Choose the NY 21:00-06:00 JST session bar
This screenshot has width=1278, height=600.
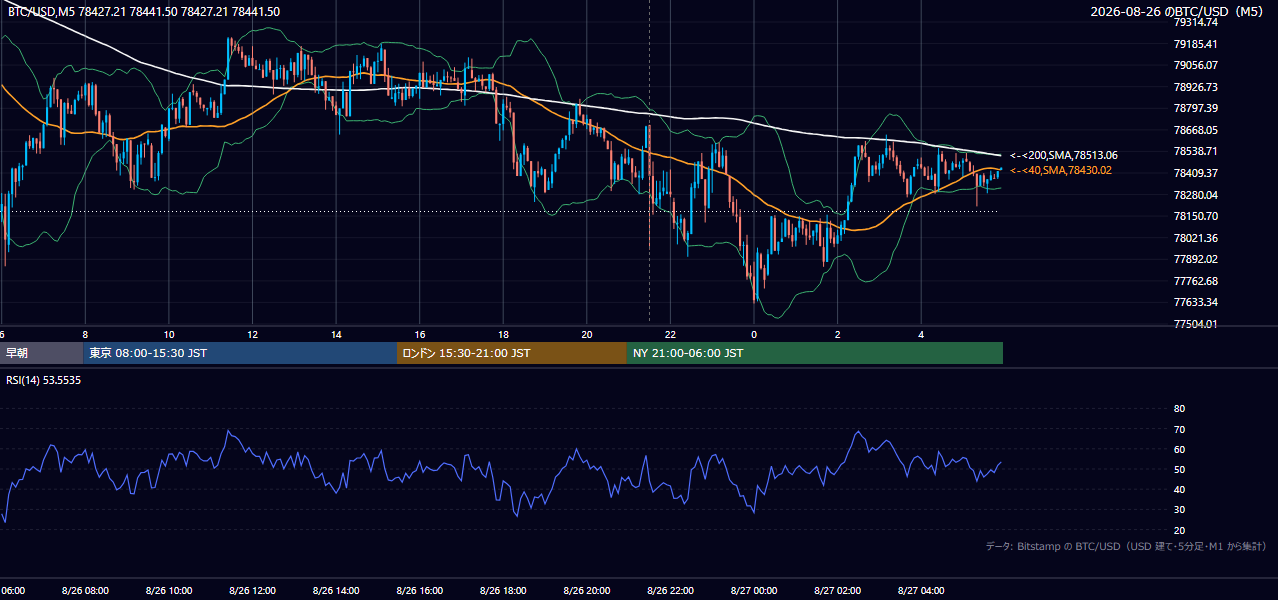[815, 353]
